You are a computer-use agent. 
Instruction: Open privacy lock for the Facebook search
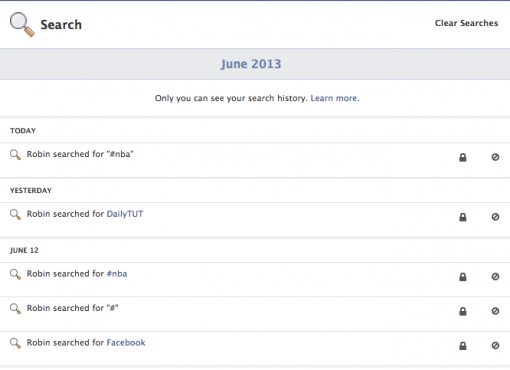pyautogui.click(x=463, y=346)
